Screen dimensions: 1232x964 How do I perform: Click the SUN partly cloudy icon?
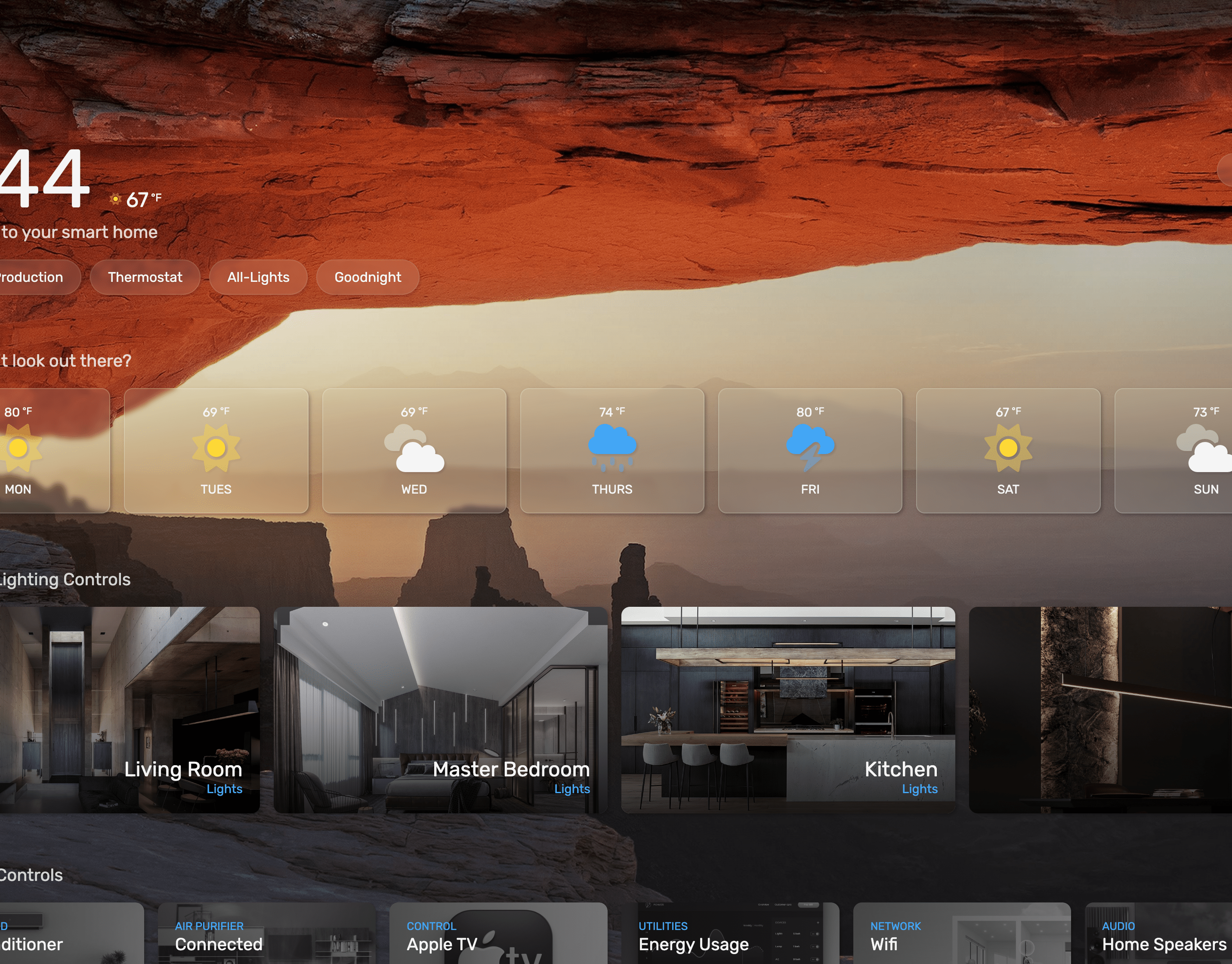tap(1204, 449)
